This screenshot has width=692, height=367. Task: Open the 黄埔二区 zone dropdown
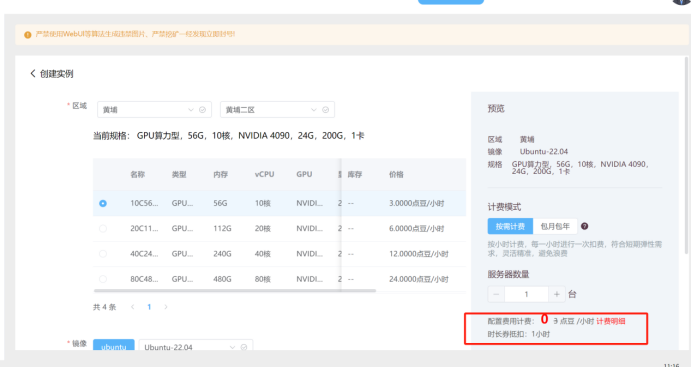pyautogui.click(x=277, y=110)
